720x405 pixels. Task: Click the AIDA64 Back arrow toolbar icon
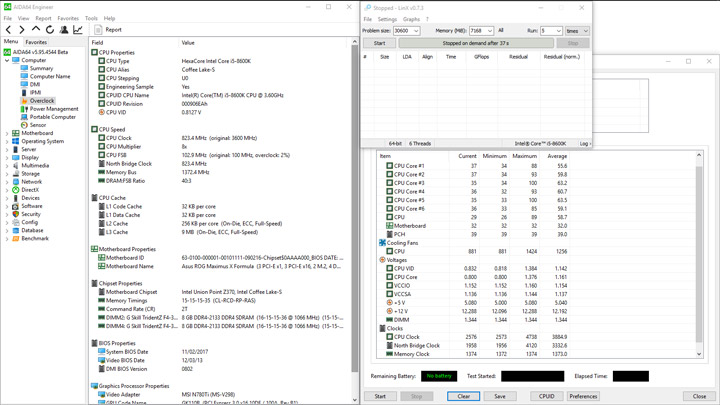[x=8, y=30]
